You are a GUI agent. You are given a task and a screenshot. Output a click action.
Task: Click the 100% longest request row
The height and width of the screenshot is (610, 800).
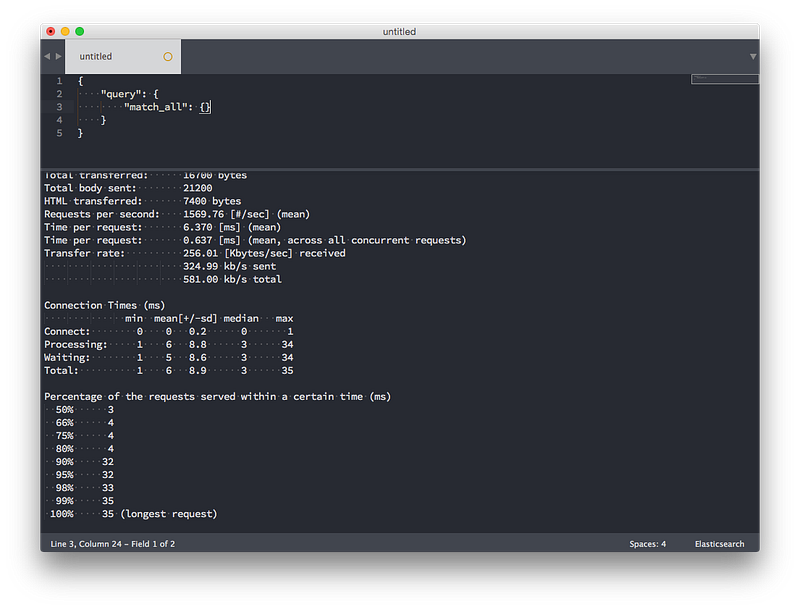(133, 514)
